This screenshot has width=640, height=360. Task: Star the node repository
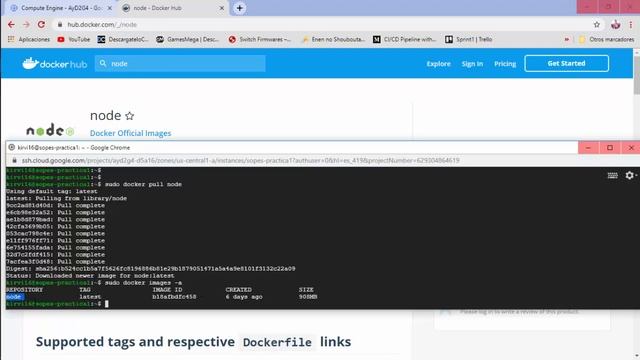(129, 116)
